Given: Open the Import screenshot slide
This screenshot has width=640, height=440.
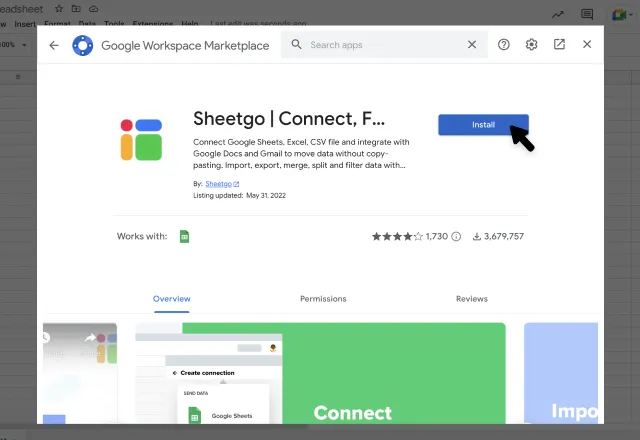Looking at the screenshot, I should (561, 373).
